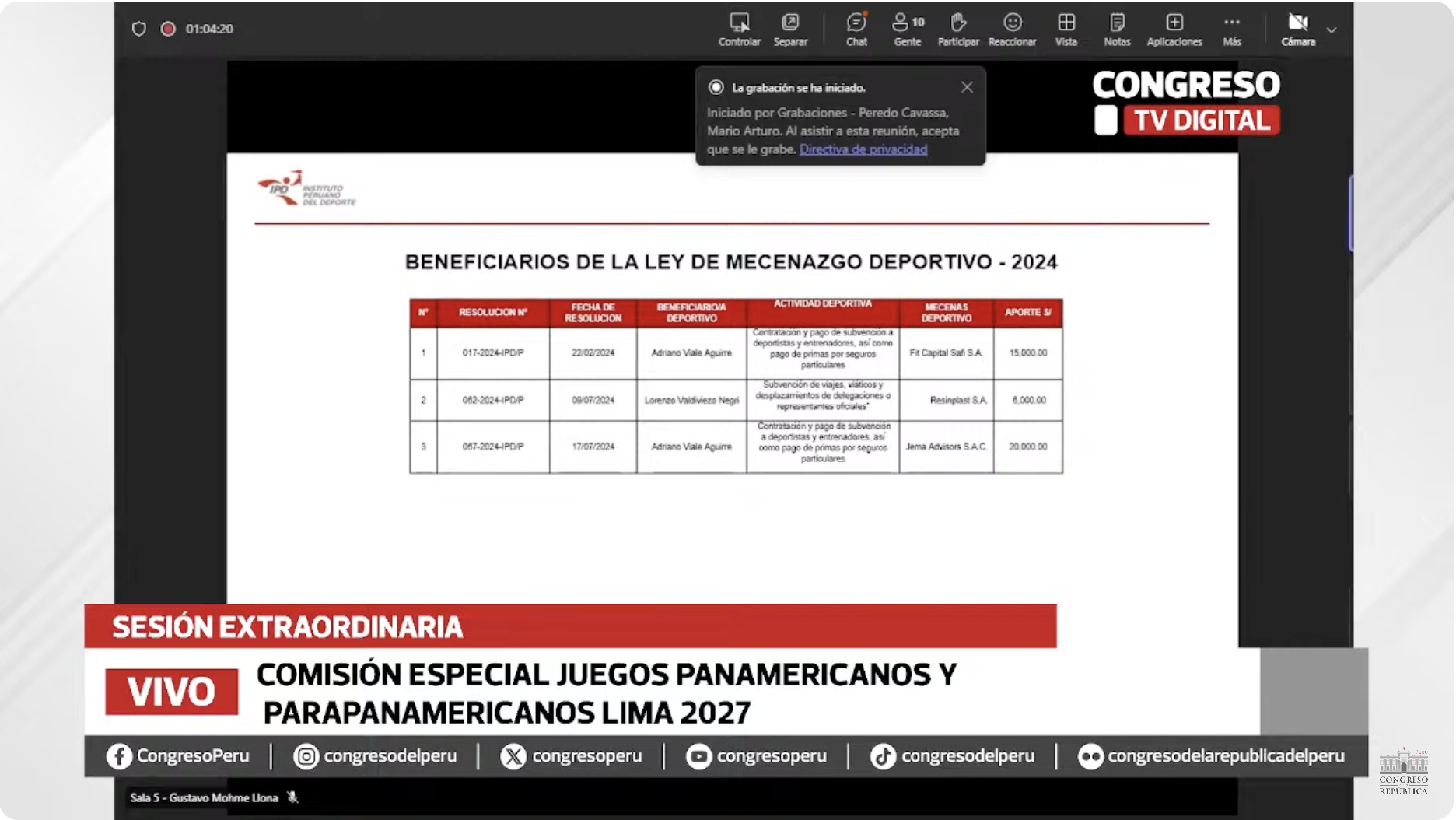The image size is (1456, 820).
Task: Change the layout via Vista
Action: 1066,30
